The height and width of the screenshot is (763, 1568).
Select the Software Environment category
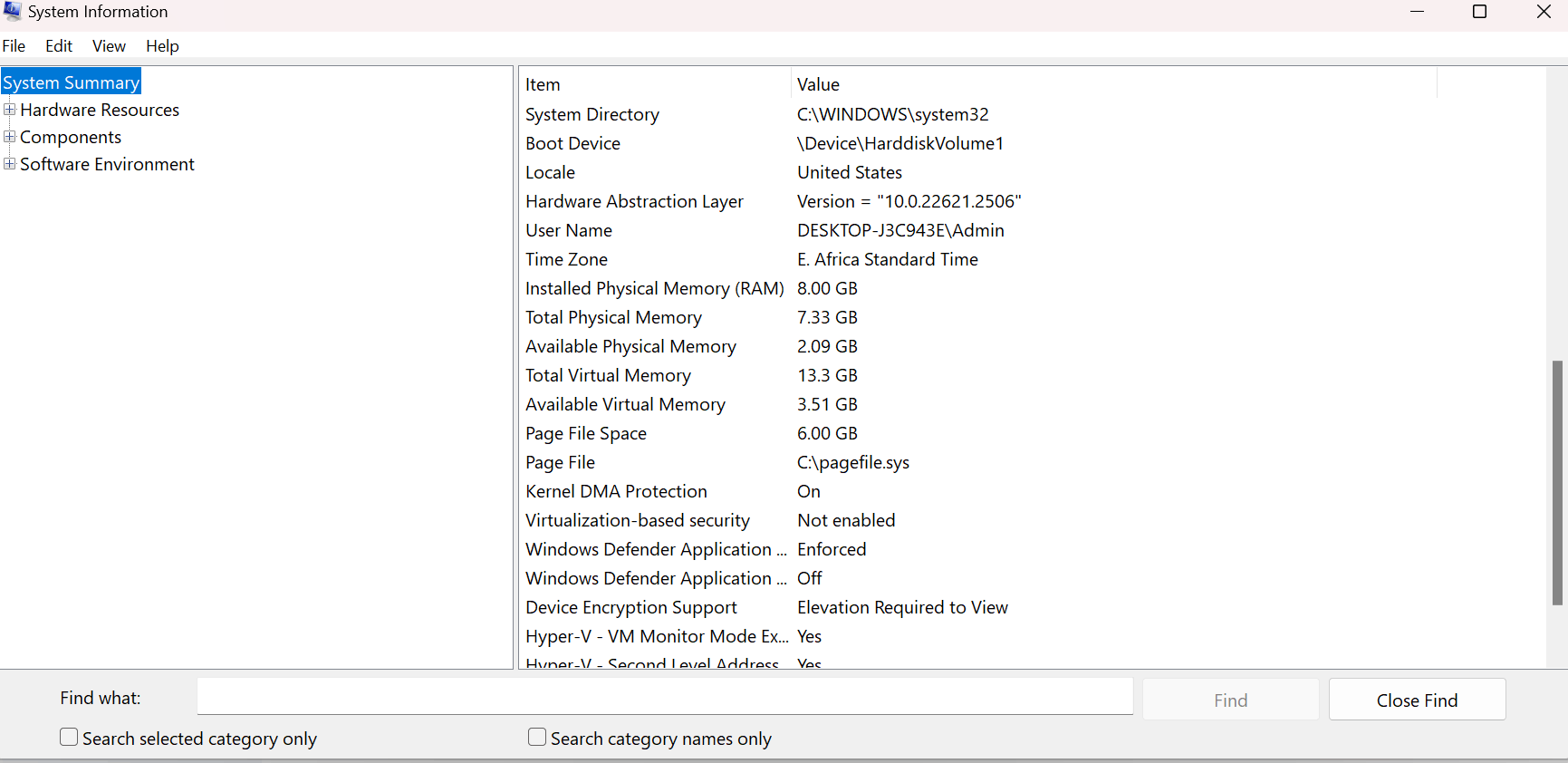coord(107,164)
